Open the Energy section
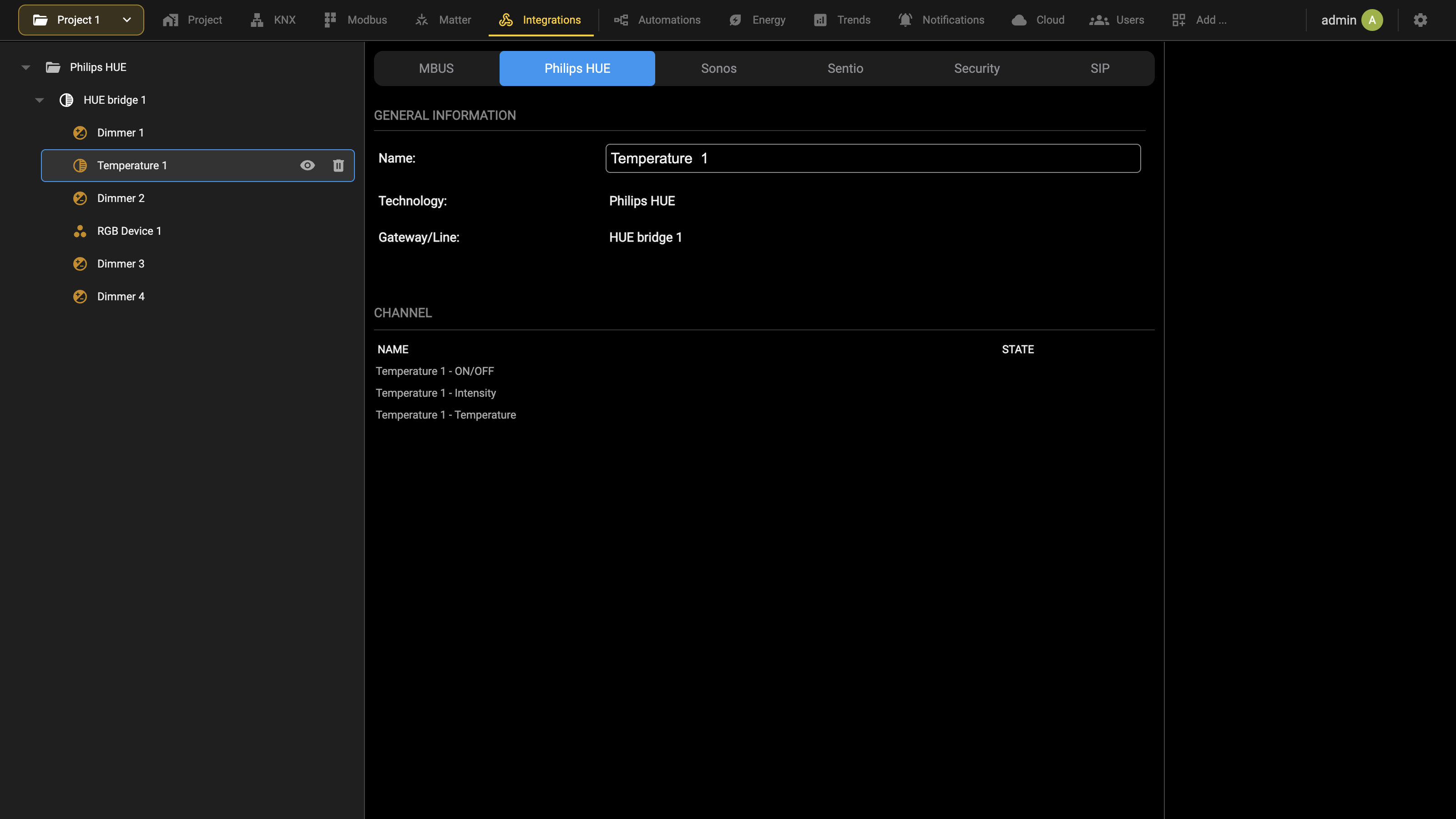The width and height of the screenshot is (1456, 819). click(758, 20)
